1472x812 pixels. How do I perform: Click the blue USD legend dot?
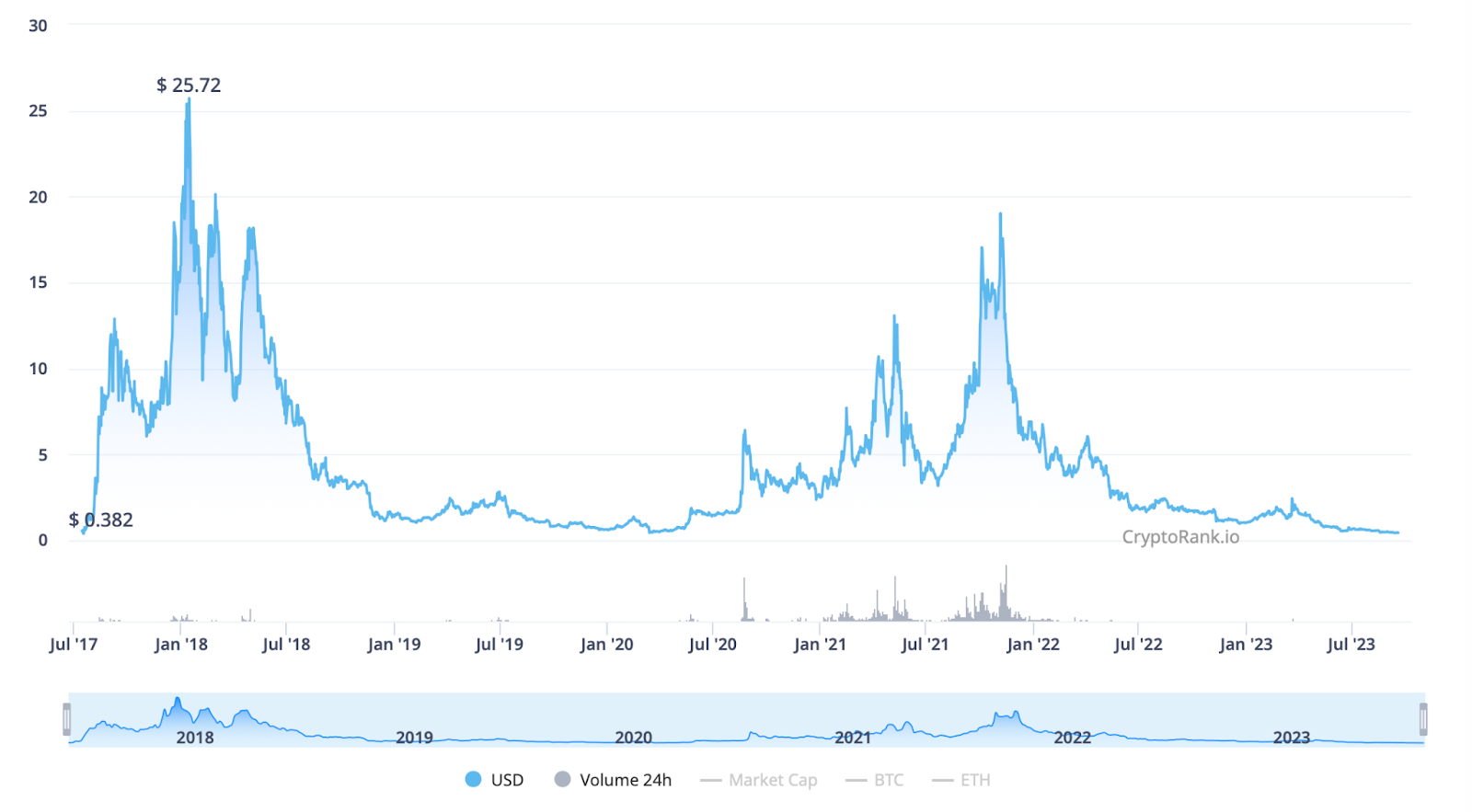point(473,780)
